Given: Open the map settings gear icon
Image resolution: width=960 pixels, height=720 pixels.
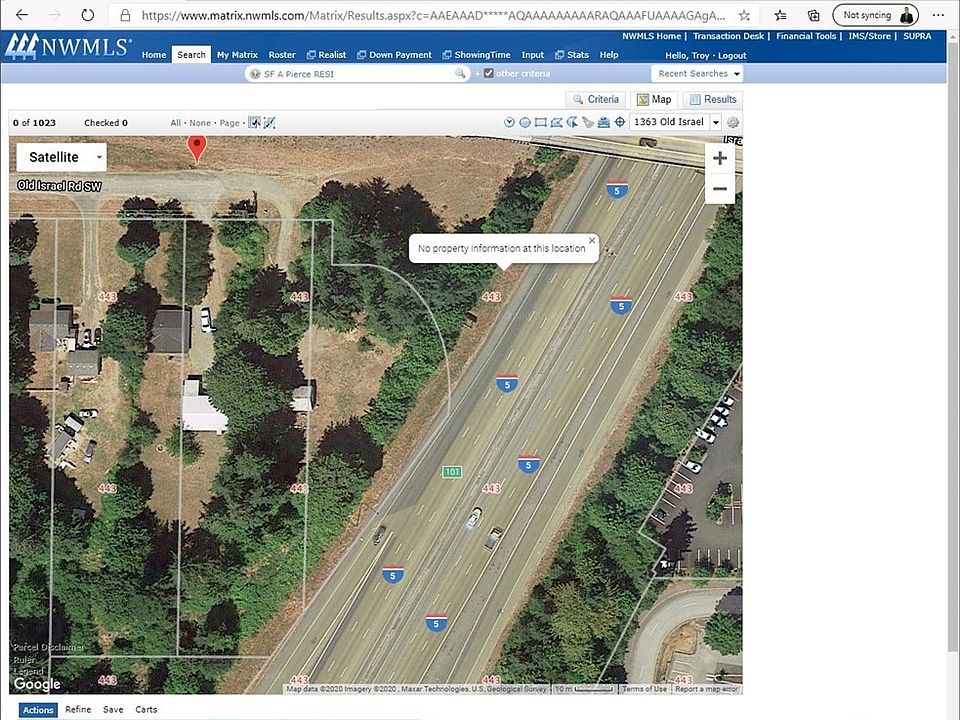Looking at the screenshot, I should point(733,123).
